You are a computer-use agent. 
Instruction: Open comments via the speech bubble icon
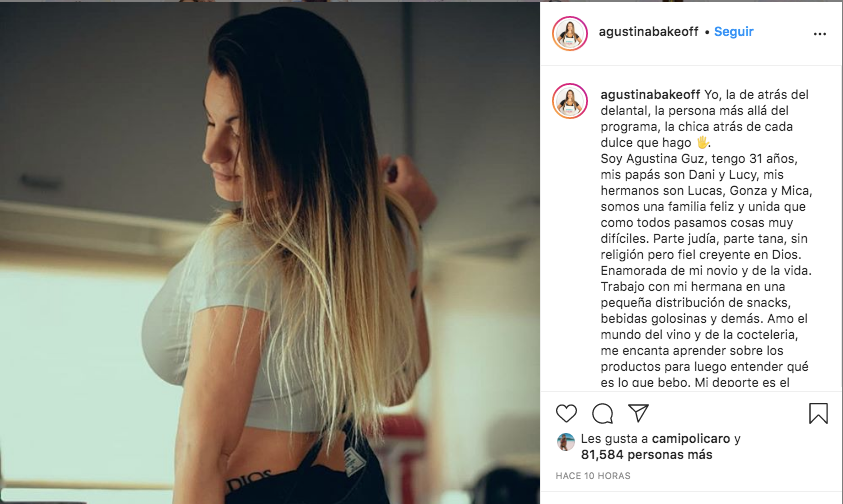(x=602, y=414)
